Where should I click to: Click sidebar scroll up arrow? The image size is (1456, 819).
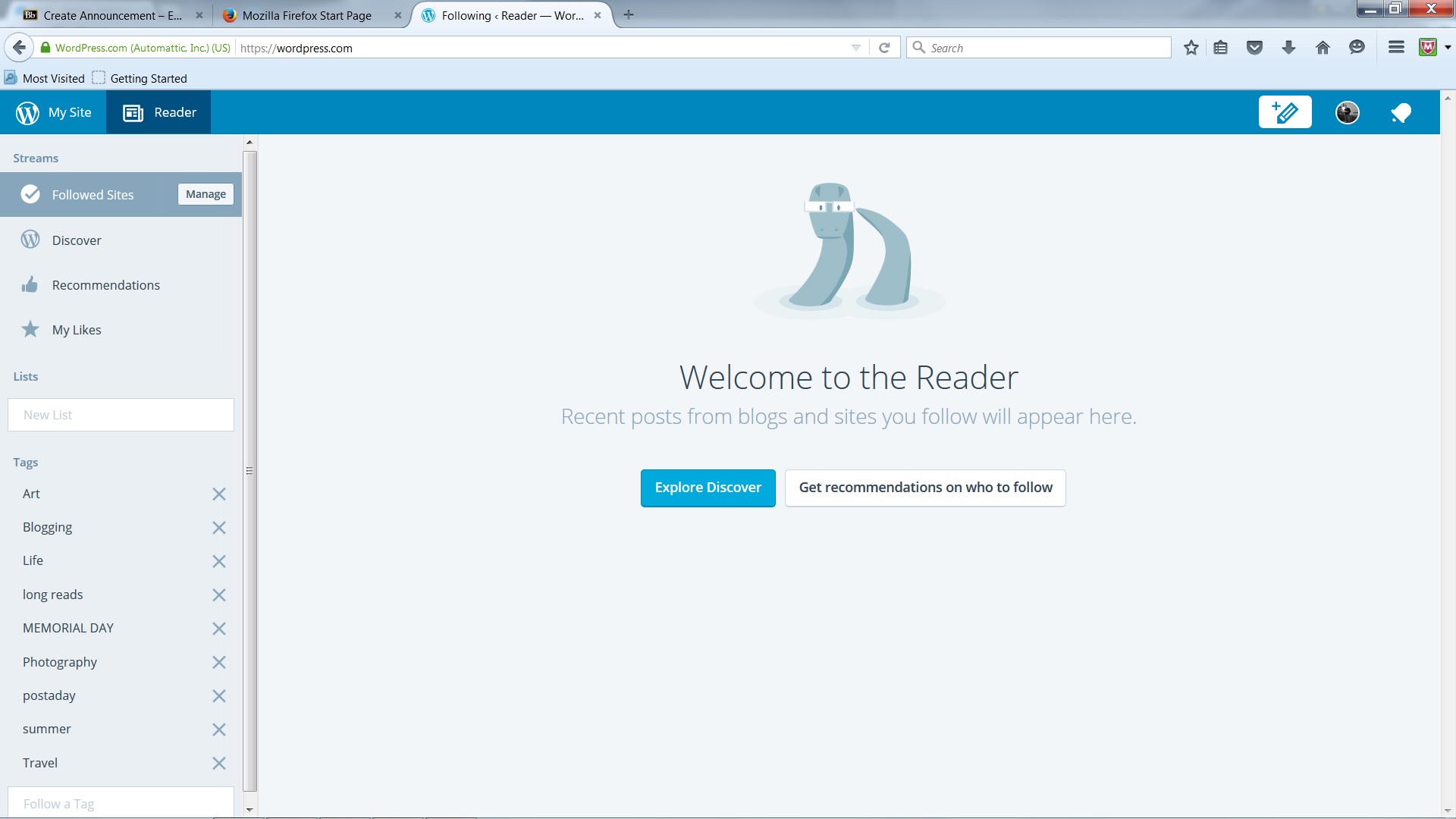tap(249, 143)
